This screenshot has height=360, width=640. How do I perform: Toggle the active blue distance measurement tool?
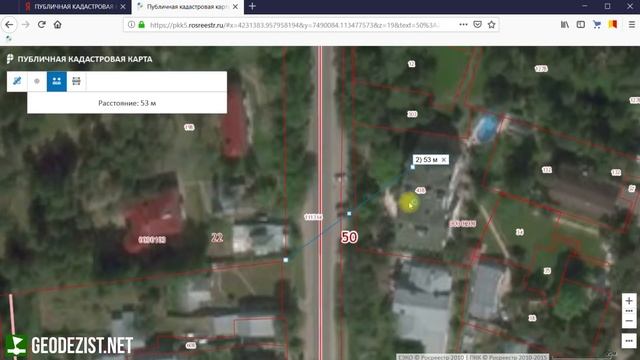[x=57, y=81]
